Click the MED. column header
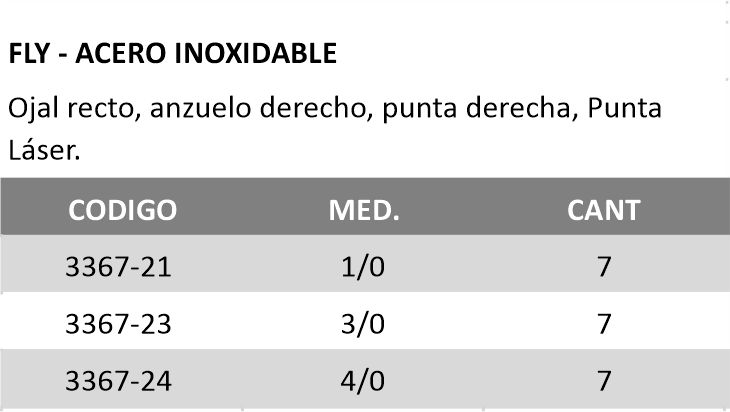 point(364,210)
